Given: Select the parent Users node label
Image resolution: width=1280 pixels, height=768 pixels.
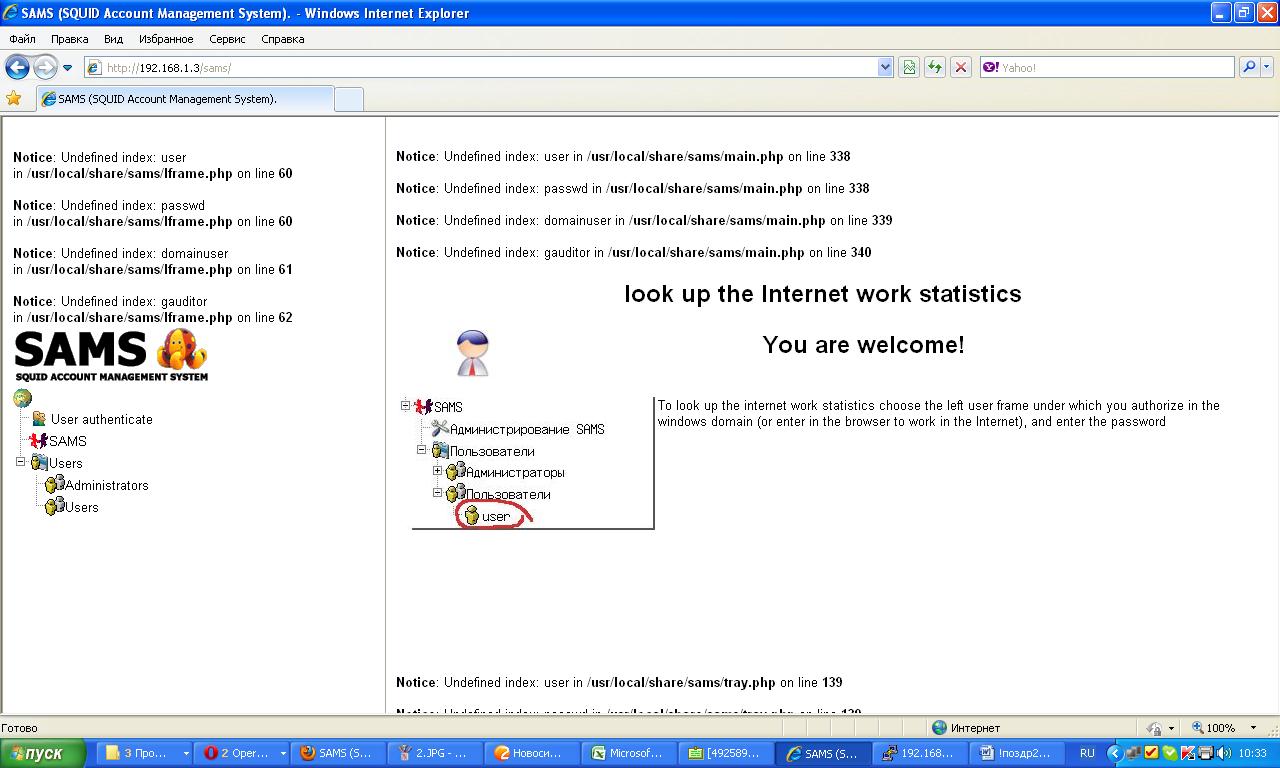Looking at the screenshot, I should point(66,463).
